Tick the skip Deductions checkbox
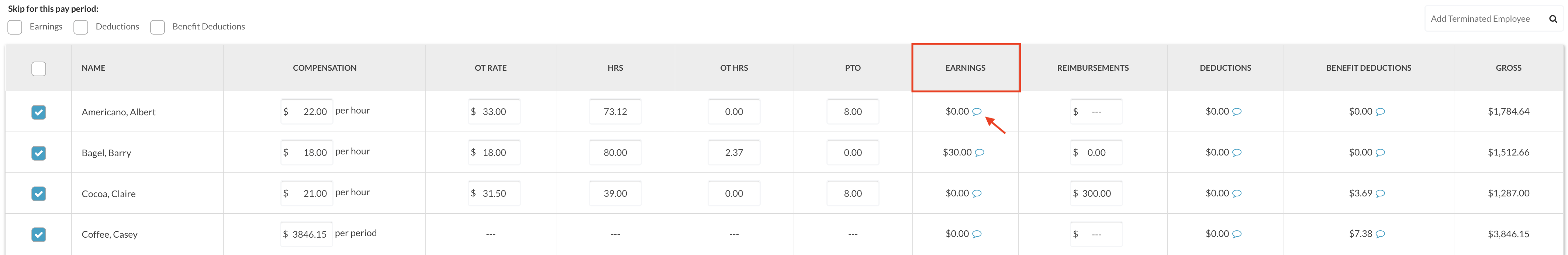The width and height of the screenshot is (1568, 255). 81,27
